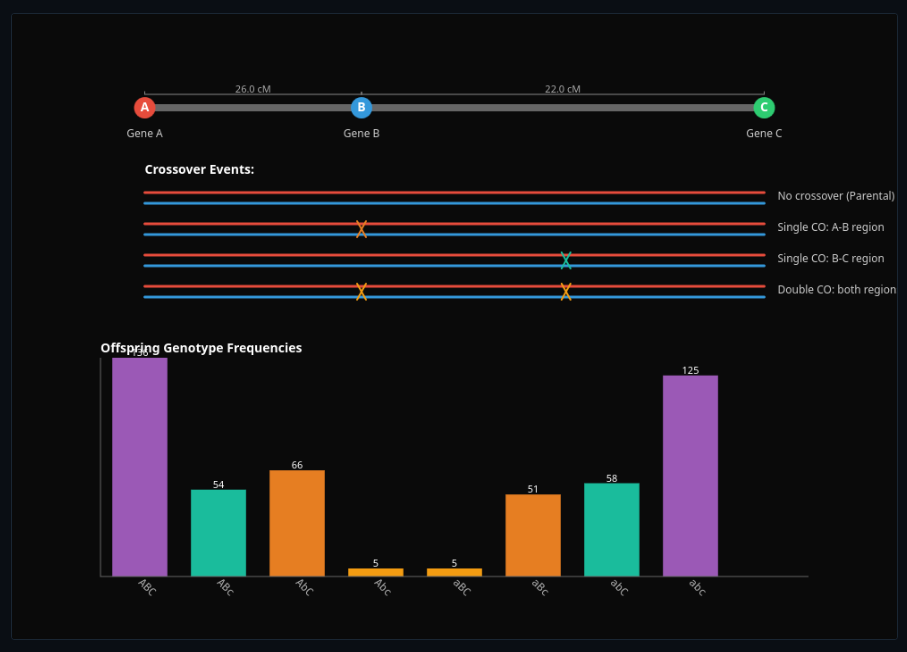Image resolution: width=907 pixels, height=652 pixels.
Task: Select the blue Gene B marker
Action: click(x=361, y=108)
